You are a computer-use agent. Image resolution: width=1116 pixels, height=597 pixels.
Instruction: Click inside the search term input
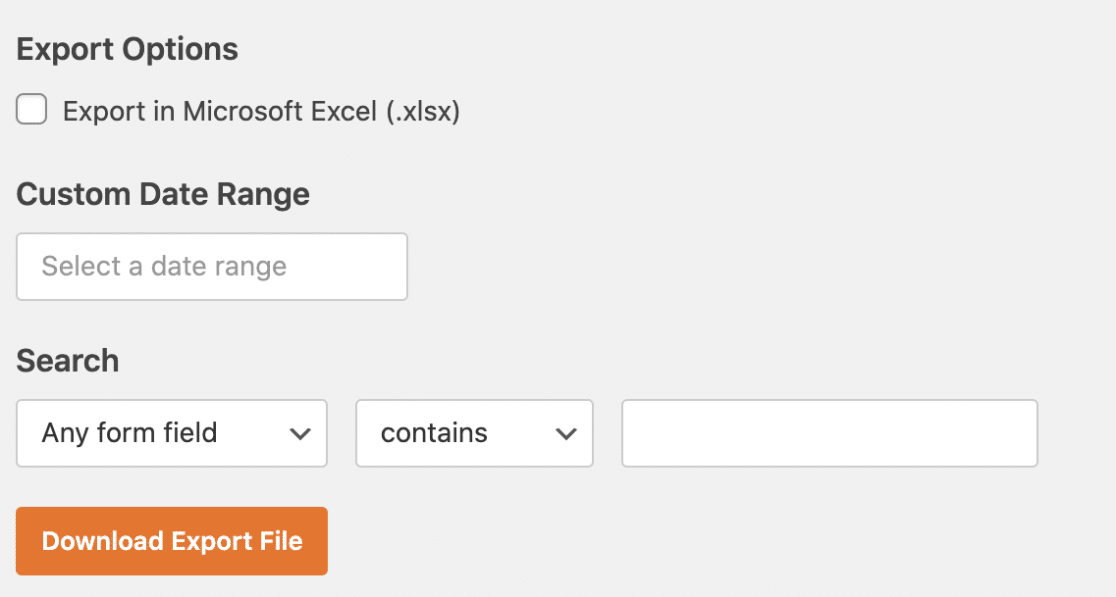pos(829,433)
